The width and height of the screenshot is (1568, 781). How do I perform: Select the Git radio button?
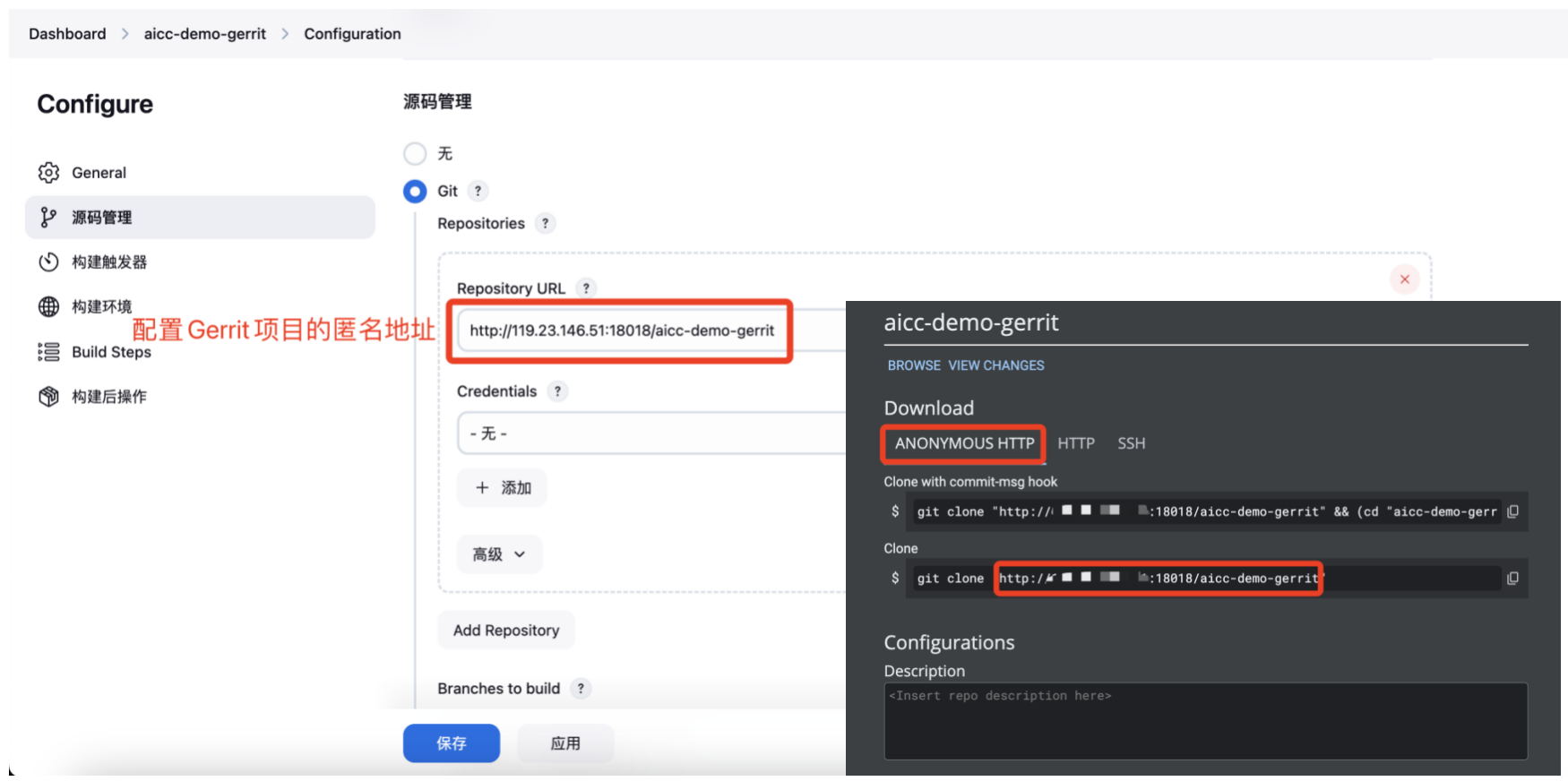(415, 192)
